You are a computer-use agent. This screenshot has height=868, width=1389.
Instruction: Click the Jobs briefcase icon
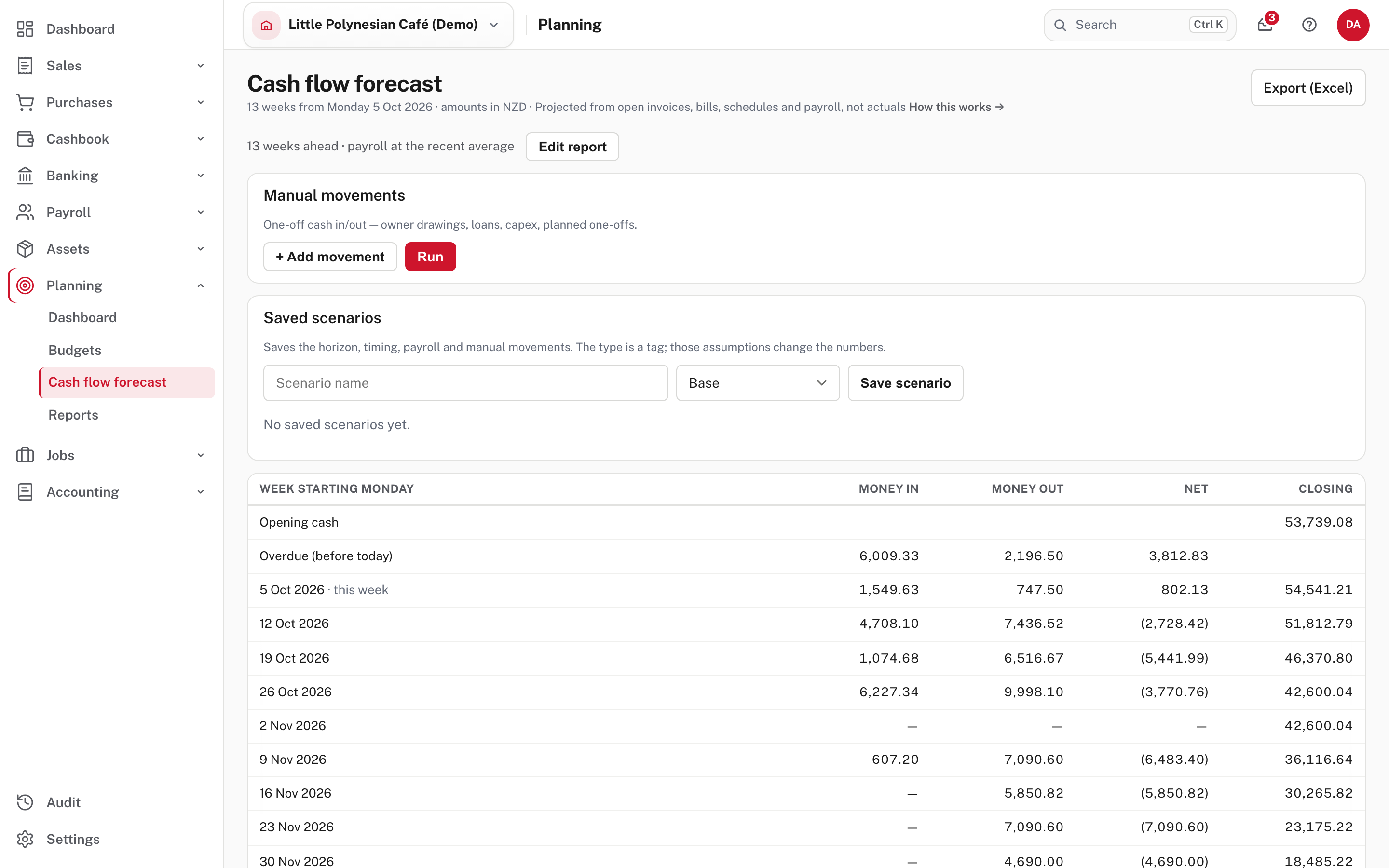[25, 455]
